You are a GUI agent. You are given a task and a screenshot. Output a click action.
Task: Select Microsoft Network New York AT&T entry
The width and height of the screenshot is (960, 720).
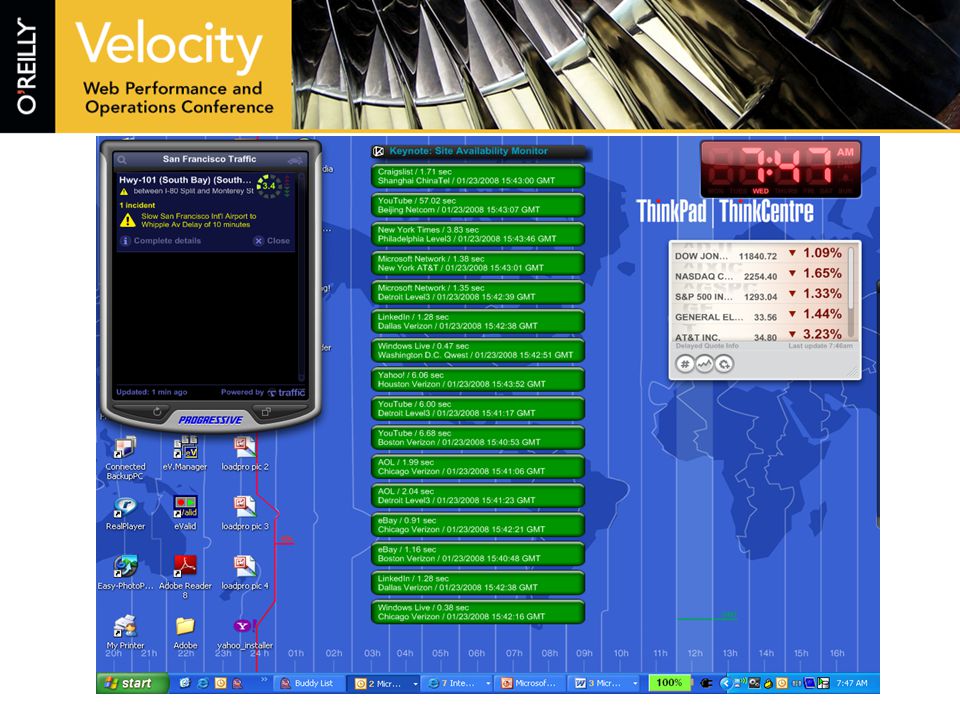[478, 263]
